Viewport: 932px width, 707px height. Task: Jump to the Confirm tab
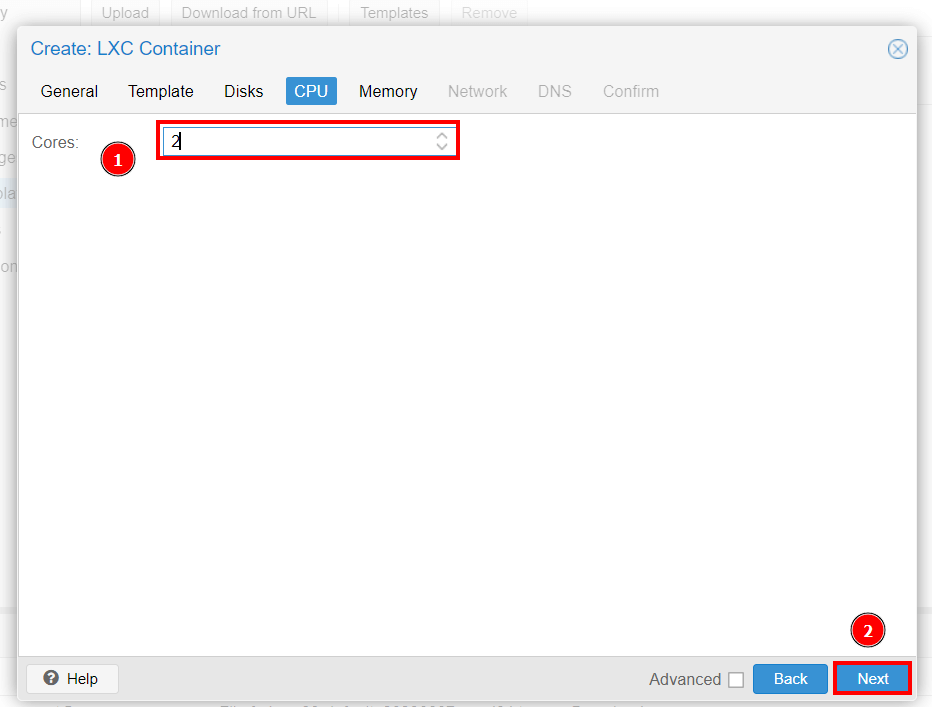point(630,91)
